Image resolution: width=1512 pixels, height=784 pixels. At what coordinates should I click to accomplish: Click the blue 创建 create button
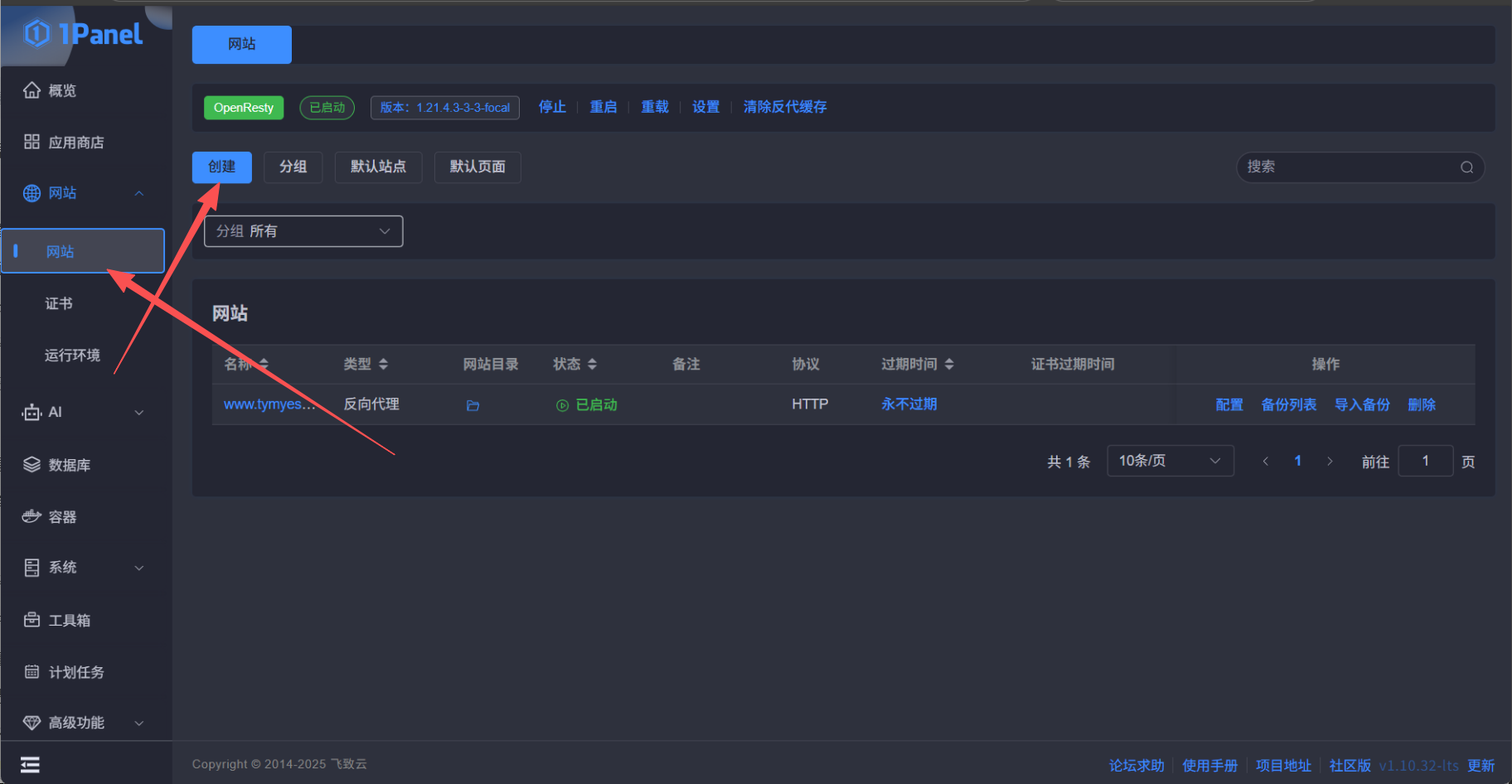coord(221,167)
